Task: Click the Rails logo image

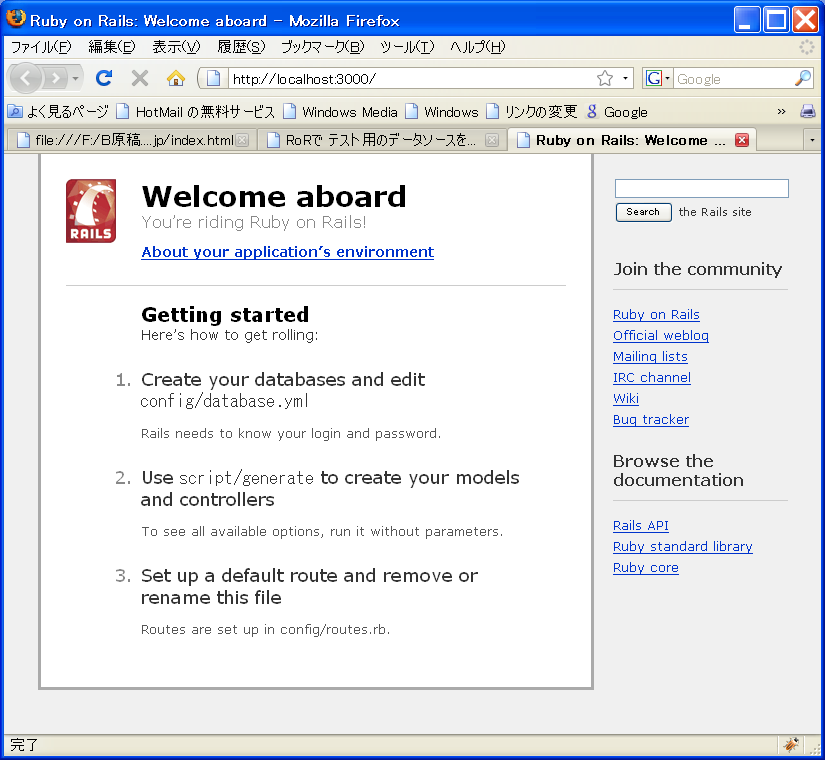Action: pyautogui.click(x=91, y=211)
